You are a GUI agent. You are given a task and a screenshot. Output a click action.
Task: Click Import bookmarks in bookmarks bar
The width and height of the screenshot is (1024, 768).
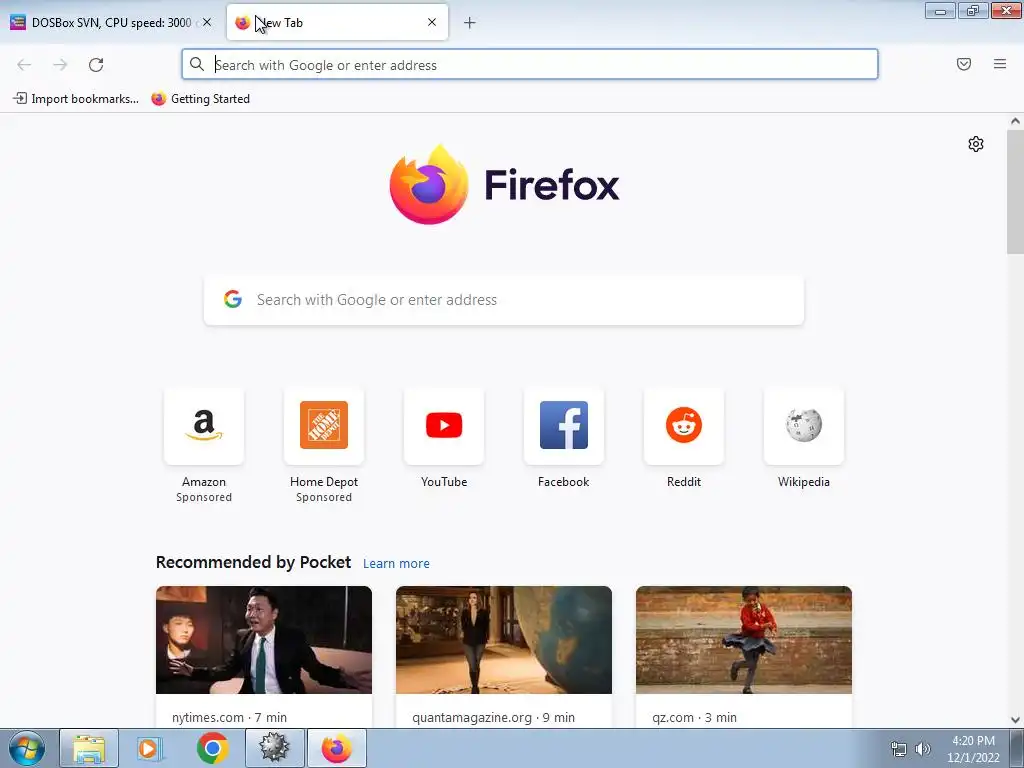(76, 99)
